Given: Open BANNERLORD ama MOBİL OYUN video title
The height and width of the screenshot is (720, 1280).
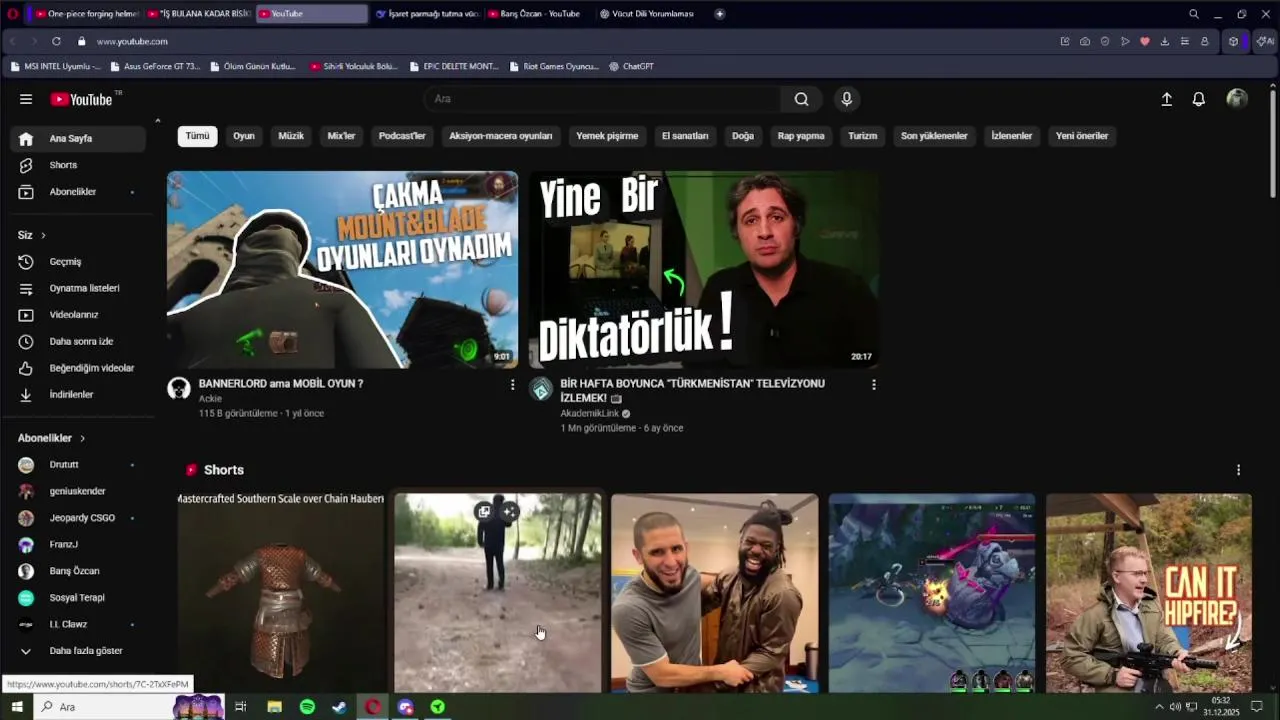Looking at the screenshot, I should tap(281, 384).
